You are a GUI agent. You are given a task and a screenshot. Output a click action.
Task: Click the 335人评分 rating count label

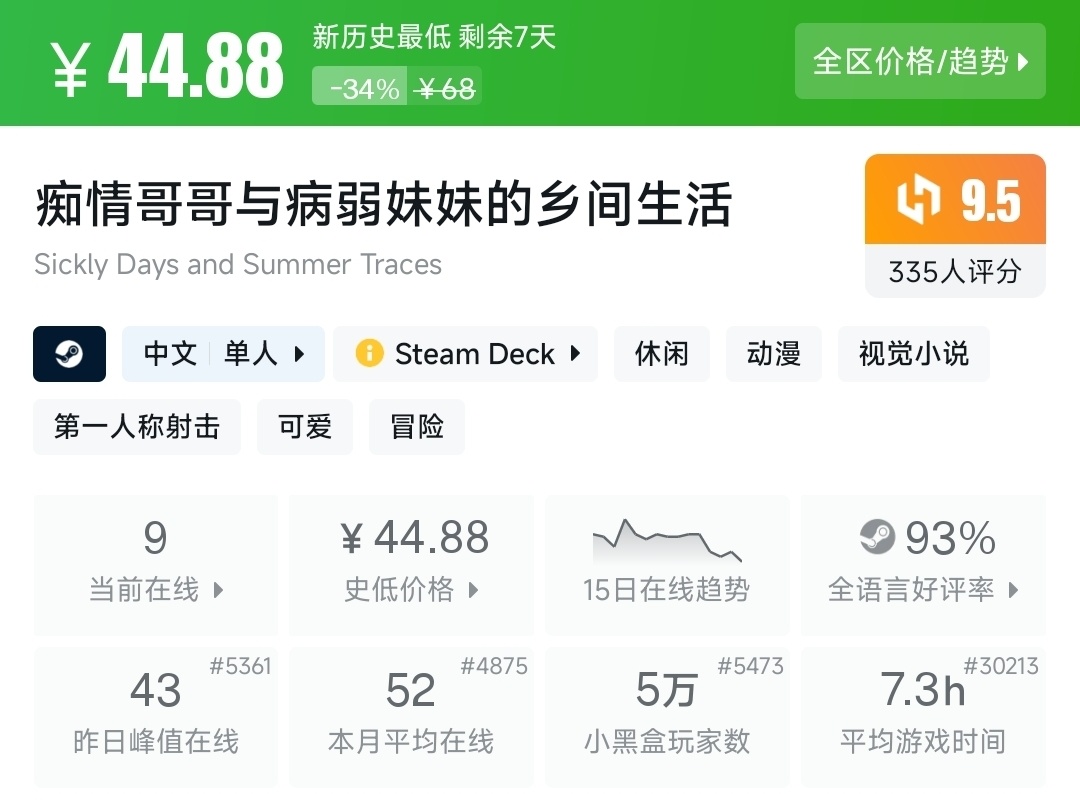[x=955, y=271]
